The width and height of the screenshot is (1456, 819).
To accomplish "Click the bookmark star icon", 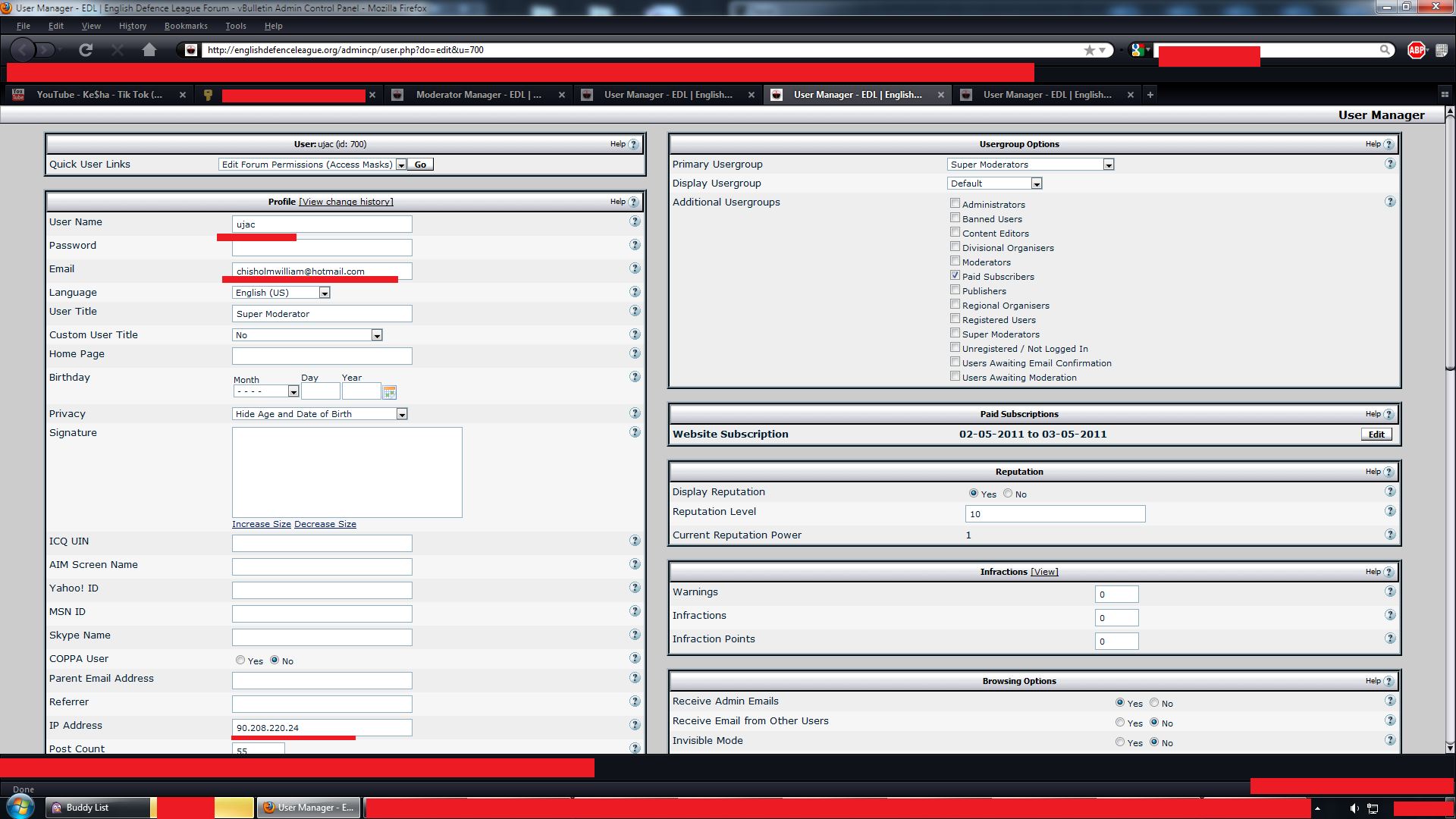I will coord(1090,50).
